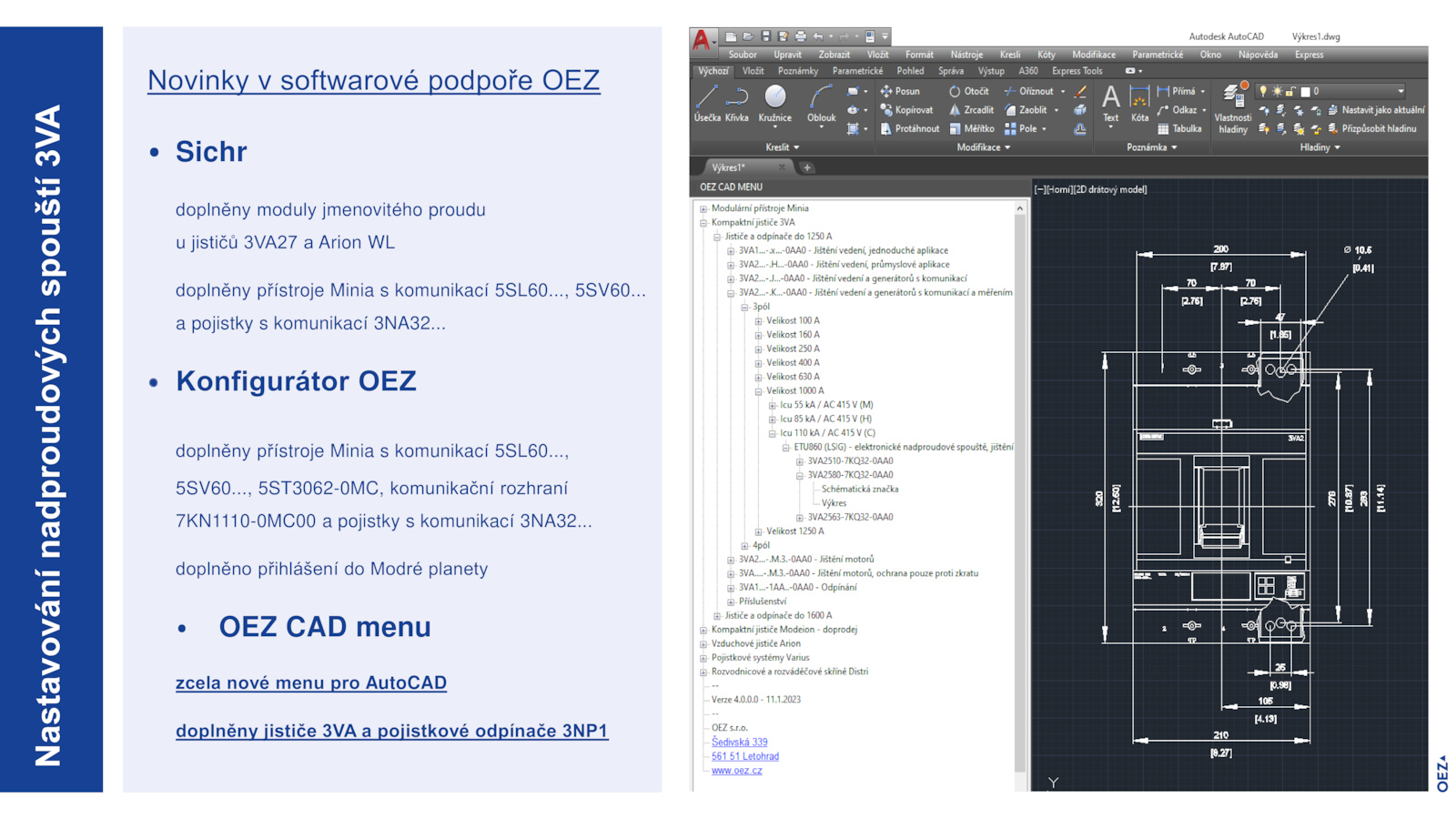Viewport: 1456px width, 819px height.
Task: Select the Úsečka (line) tool
Action: point(707,103)
